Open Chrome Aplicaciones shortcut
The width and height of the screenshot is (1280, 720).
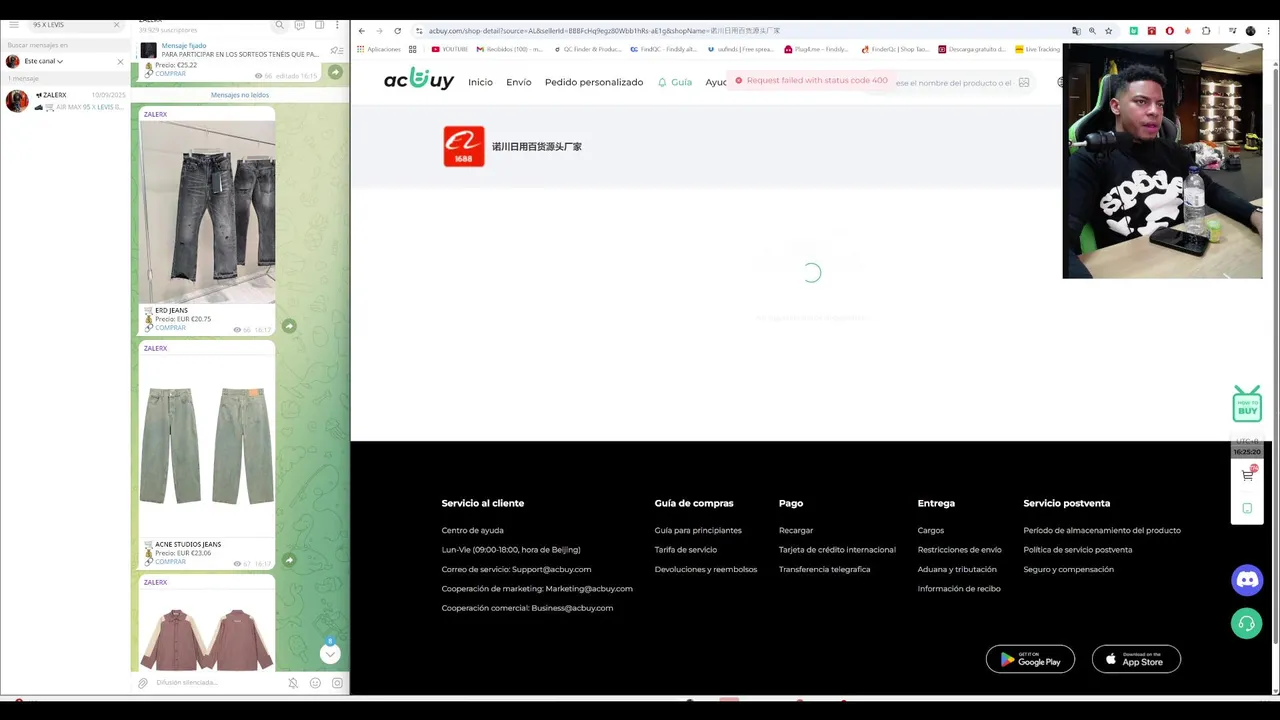(x=379, y=49)
